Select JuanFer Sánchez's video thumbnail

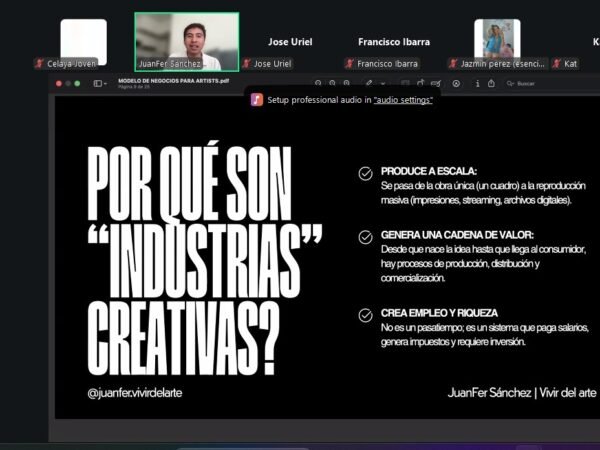coord(187,41)
